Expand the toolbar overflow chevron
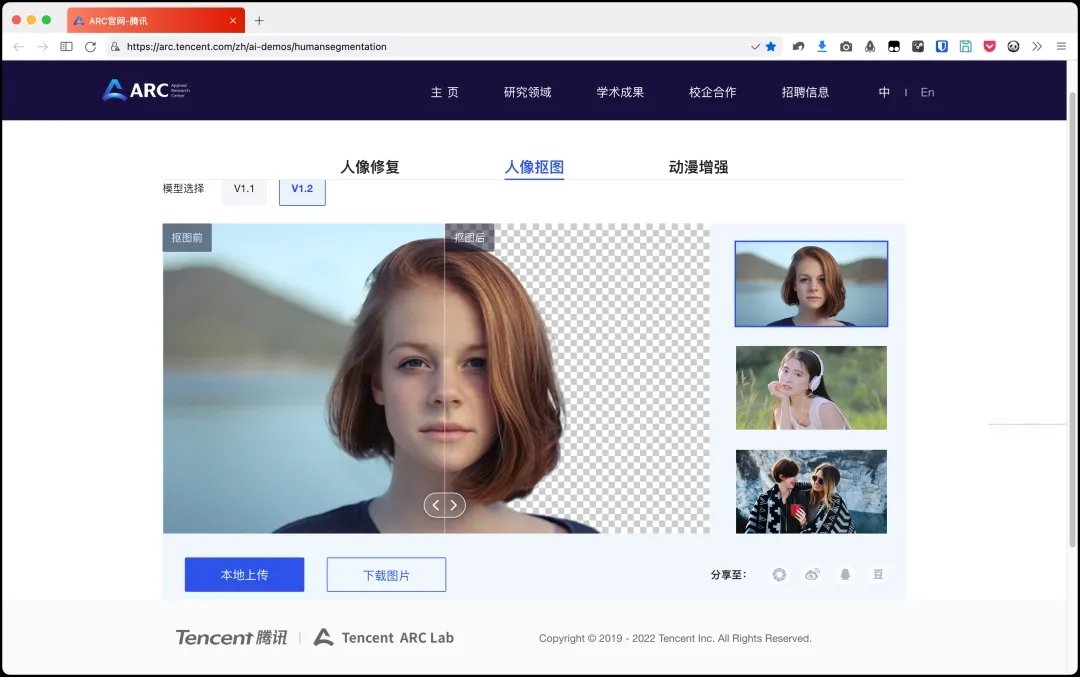Viewport: 1080px width, 677px height. [x=1037, y=46]
